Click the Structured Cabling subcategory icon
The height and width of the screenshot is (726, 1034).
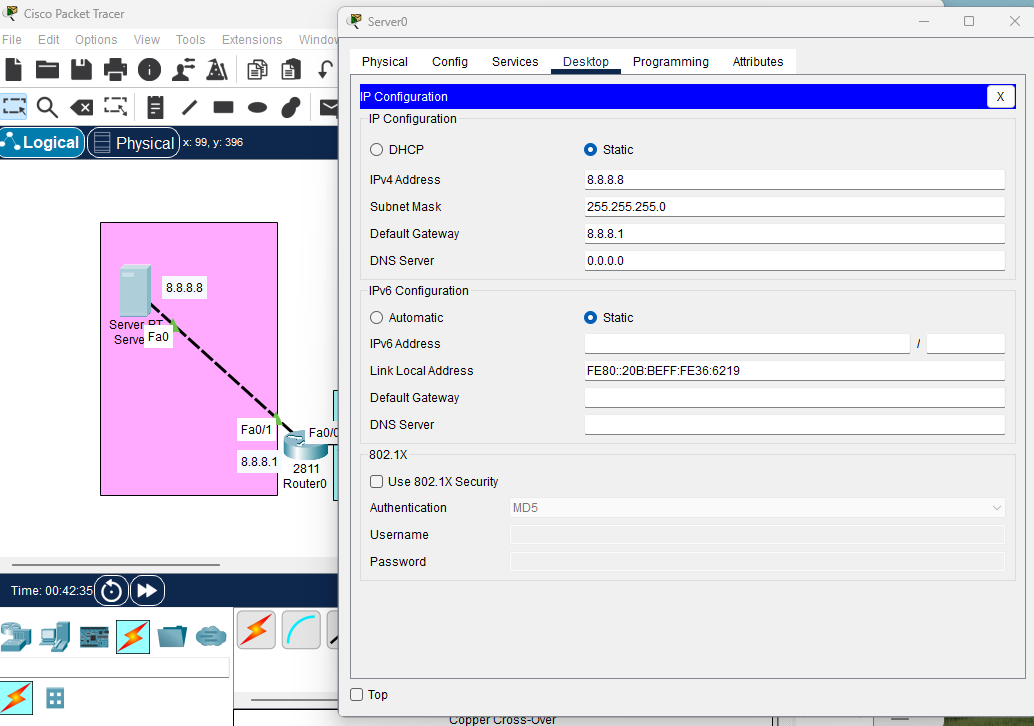pos(55,698)
